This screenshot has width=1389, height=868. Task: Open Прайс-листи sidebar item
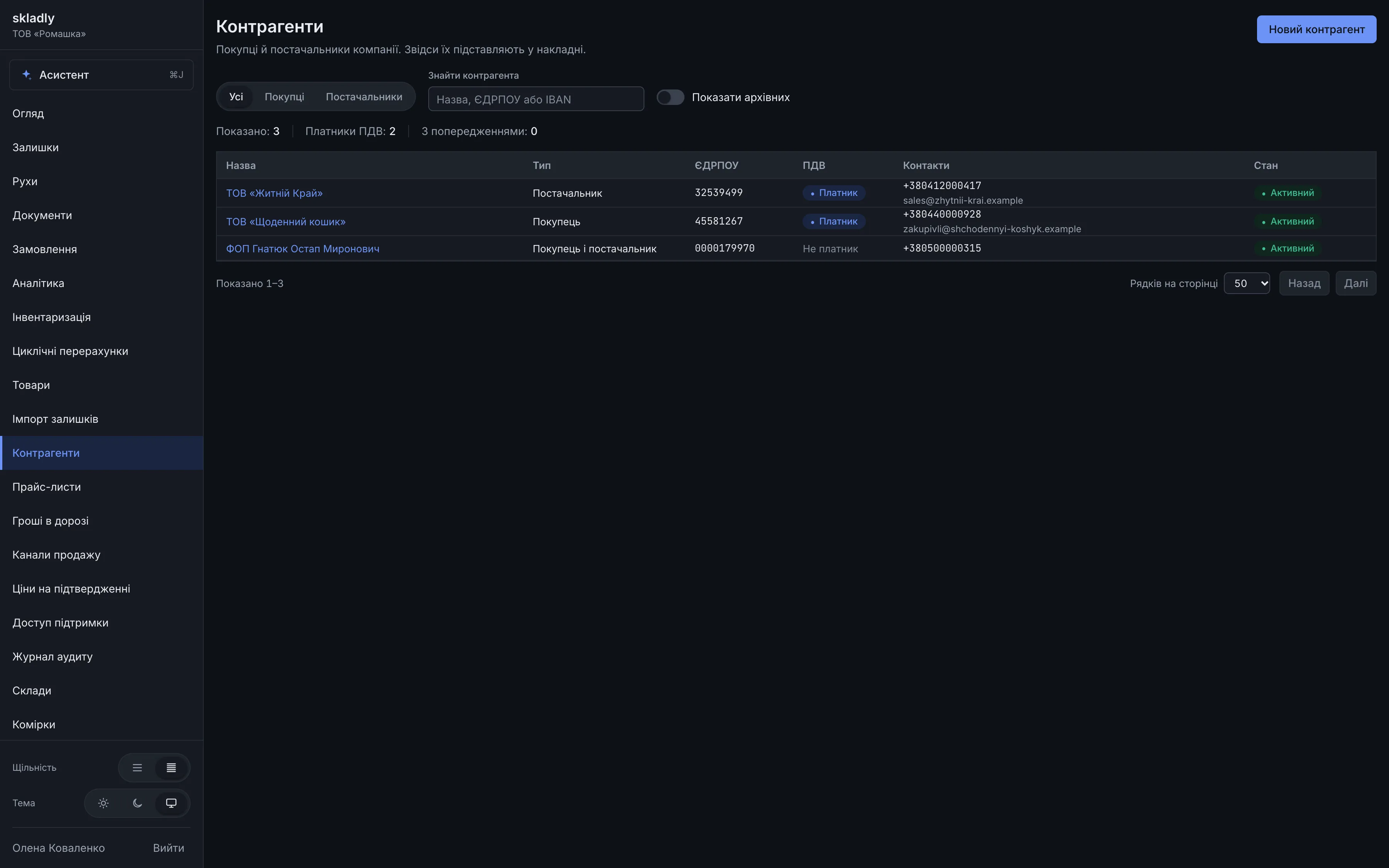[x=101, y=487]
